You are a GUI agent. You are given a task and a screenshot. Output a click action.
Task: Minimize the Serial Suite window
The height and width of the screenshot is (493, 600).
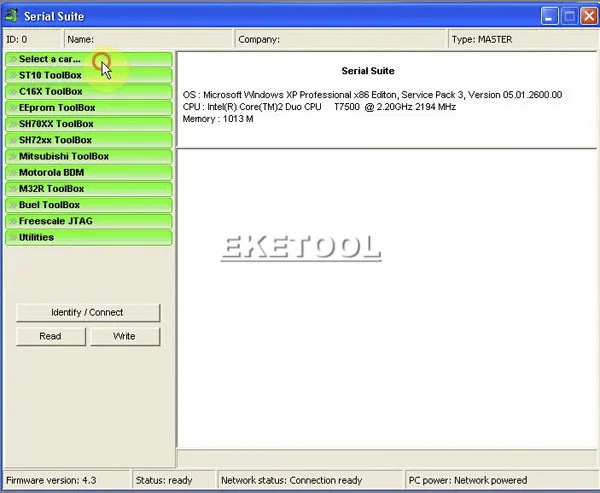point(549,16)
